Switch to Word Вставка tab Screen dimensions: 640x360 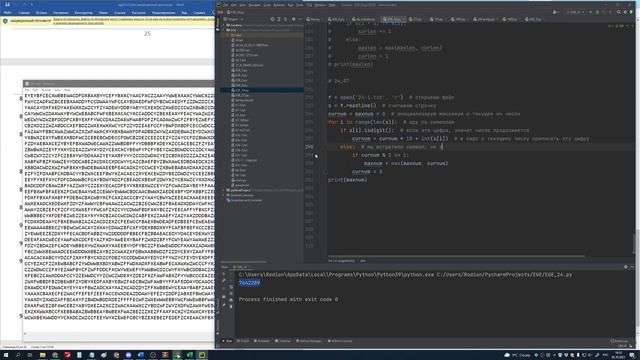click(x=41, y=13)
